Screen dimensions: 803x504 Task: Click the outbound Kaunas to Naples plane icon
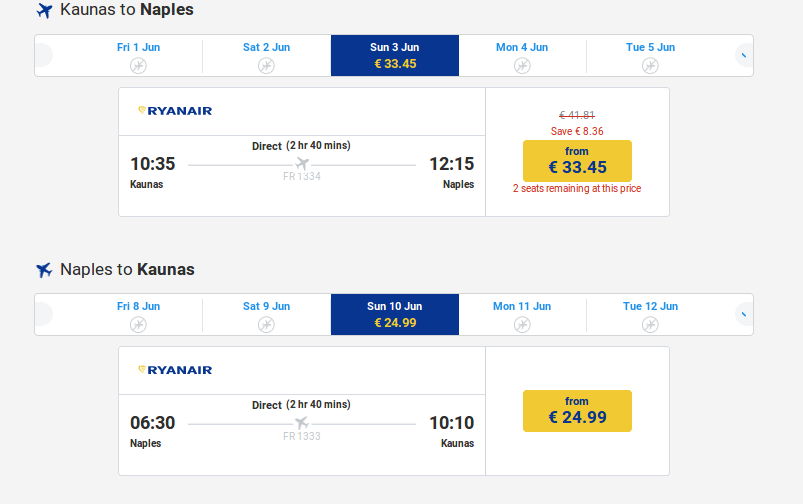45,10
